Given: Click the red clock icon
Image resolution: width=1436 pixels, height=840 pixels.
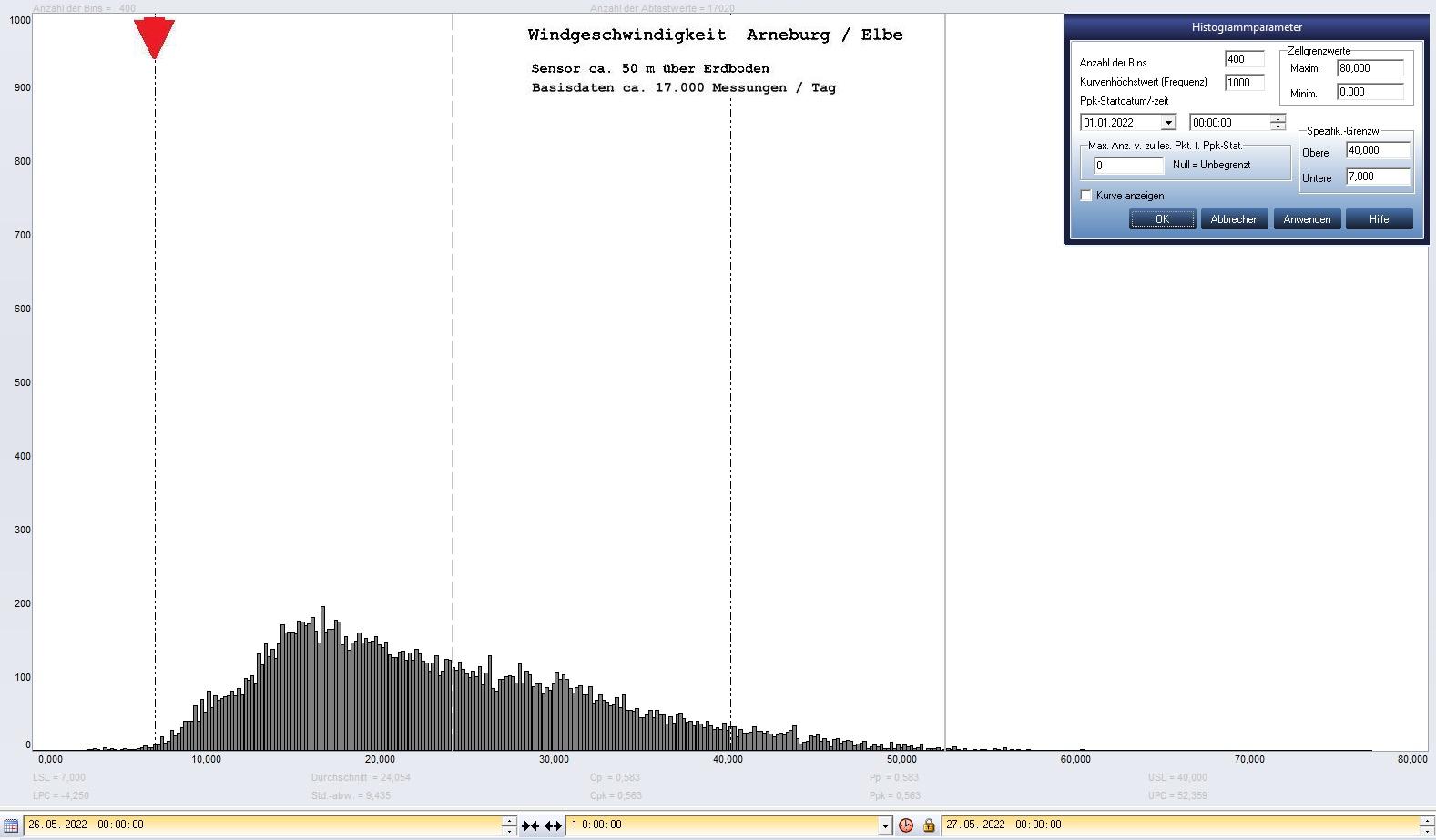Looking at the screenshot, I should (906, 825).
